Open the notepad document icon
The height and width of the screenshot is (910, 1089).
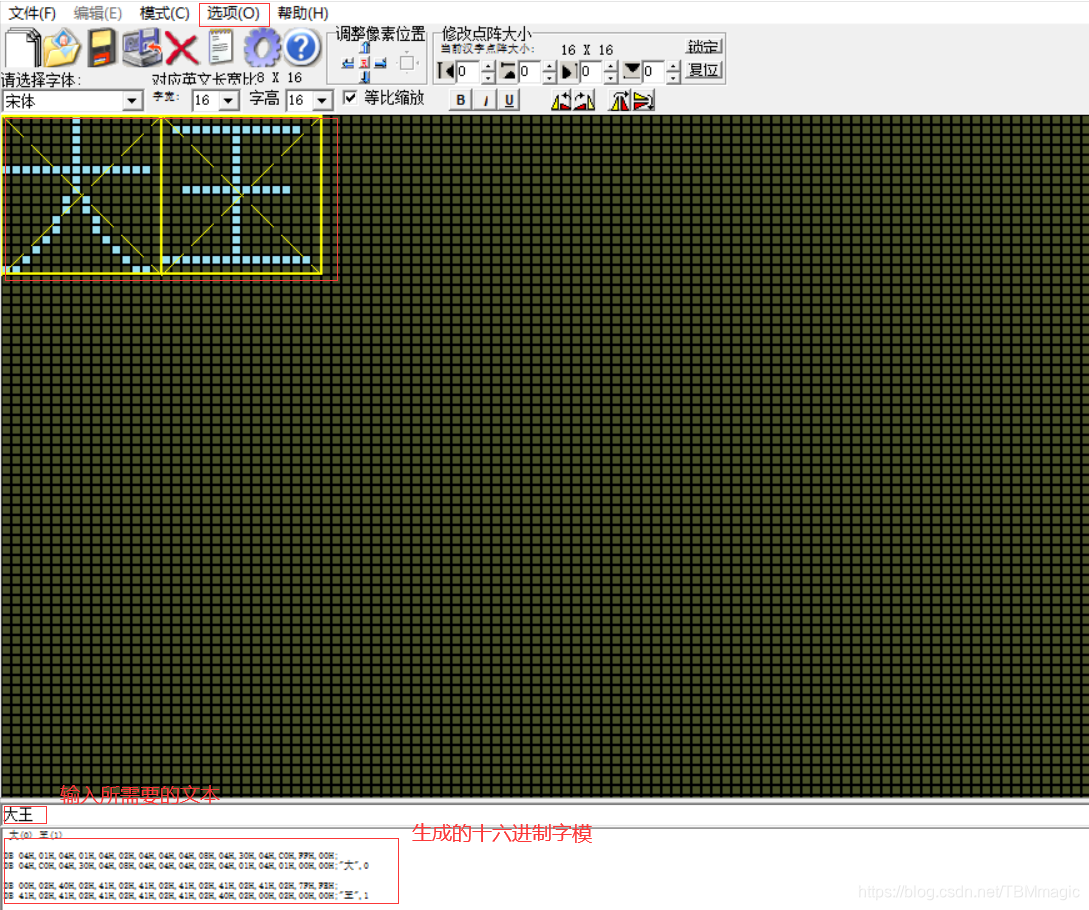point(221,48)
